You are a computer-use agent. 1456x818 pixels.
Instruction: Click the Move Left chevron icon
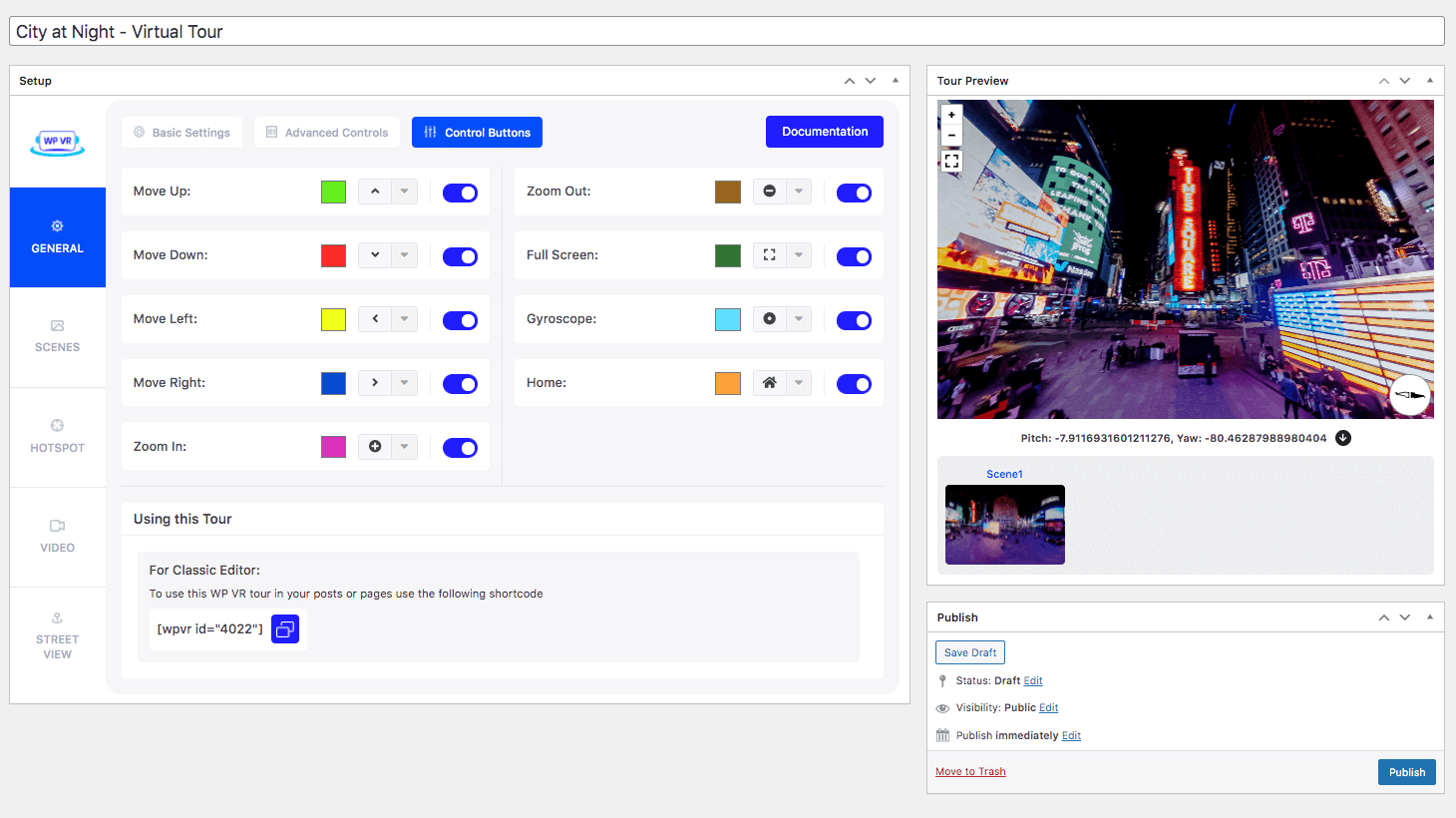[375, 319]
